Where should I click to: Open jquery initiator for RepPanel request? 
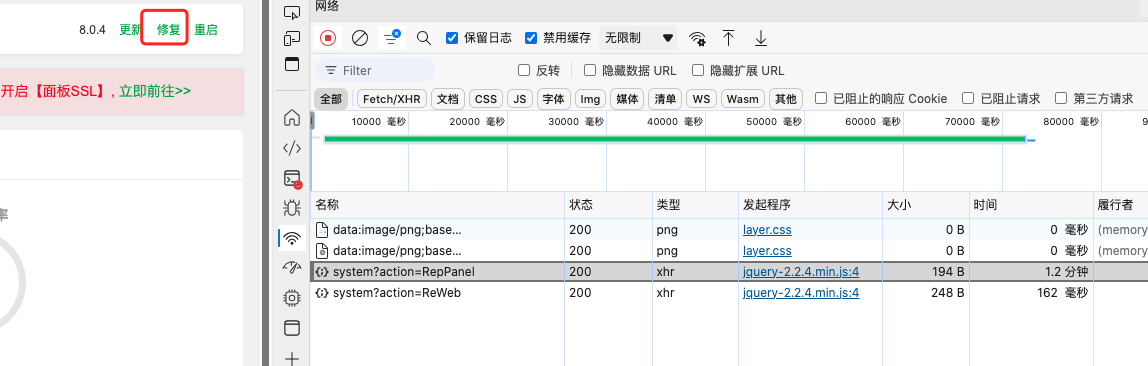pos(801,272)
